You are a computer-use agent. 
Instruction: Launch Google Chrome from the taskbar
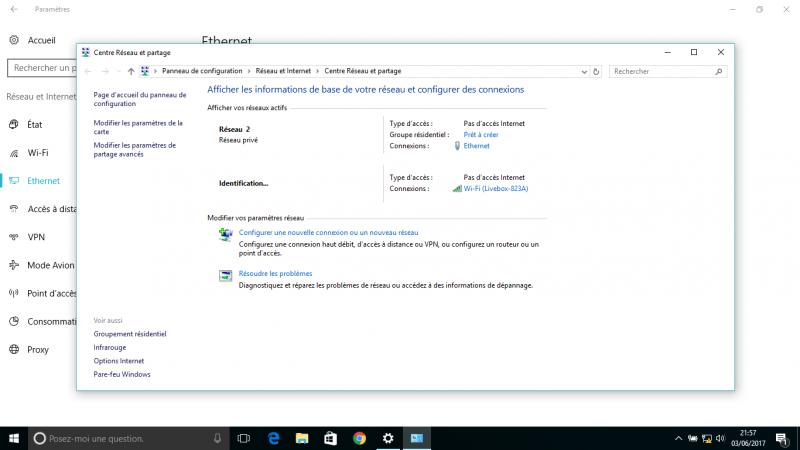(x=359, y=438)
